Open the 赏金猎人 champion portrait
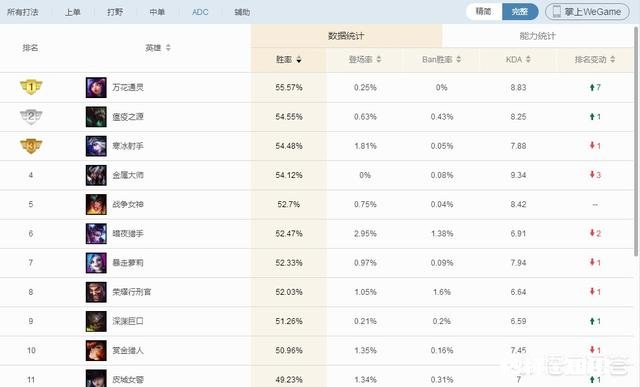This screenshot has width=640, height=387. 96,350
